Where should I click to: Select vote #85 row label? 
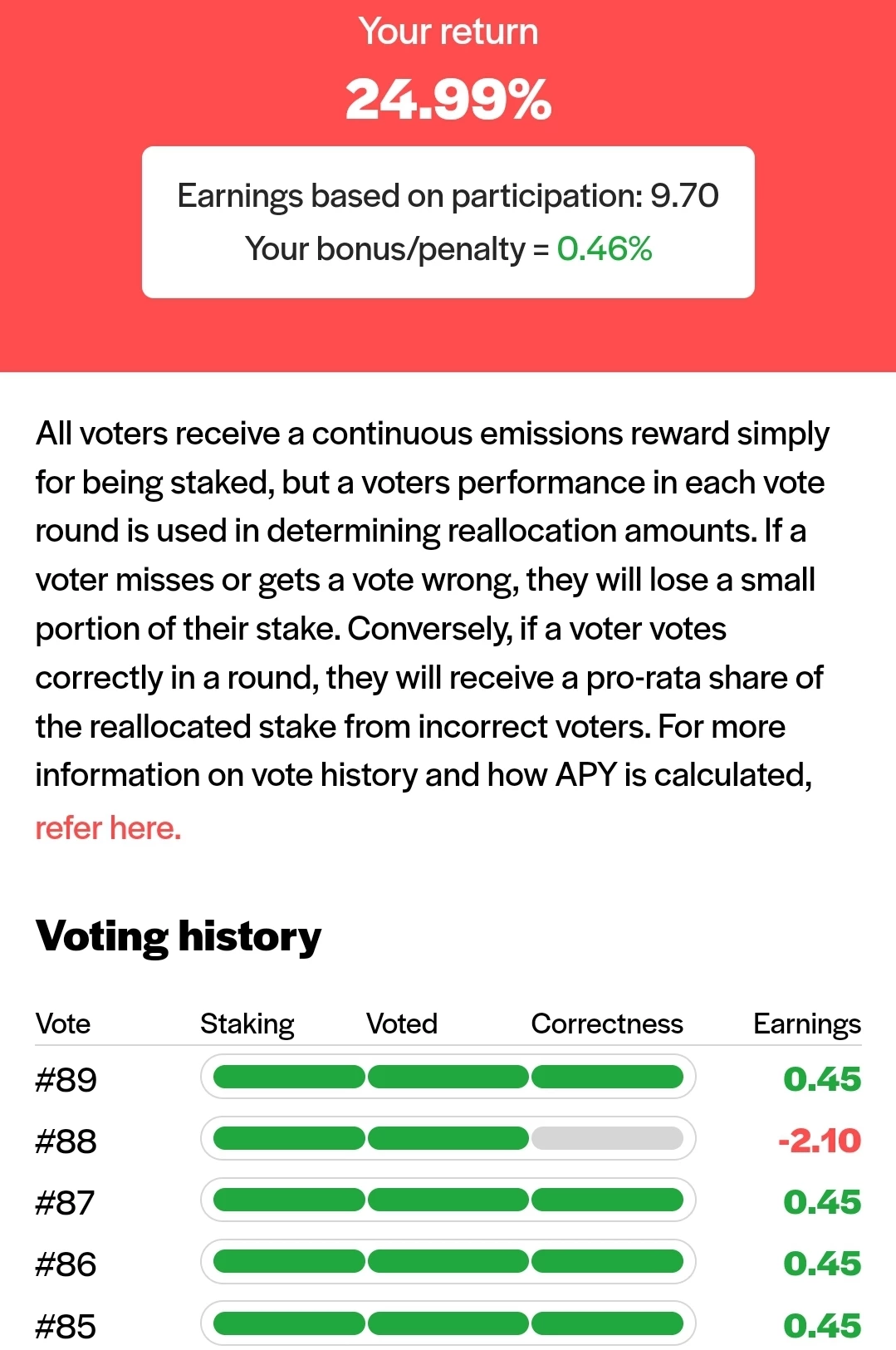coord(66,1327)
